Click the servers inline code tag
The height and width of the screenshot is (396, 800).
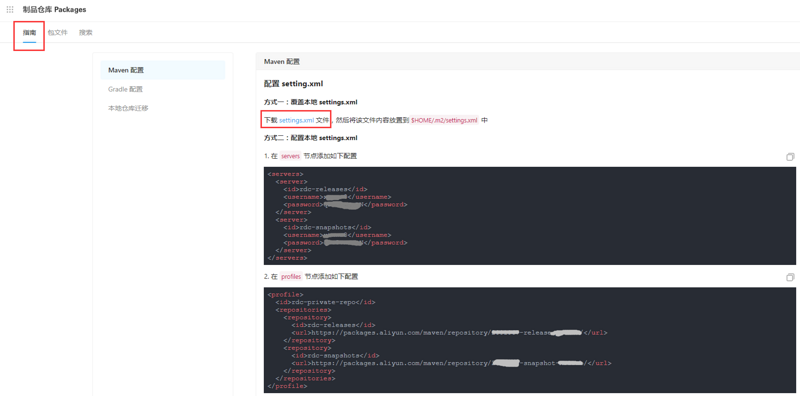coord(290,156)
